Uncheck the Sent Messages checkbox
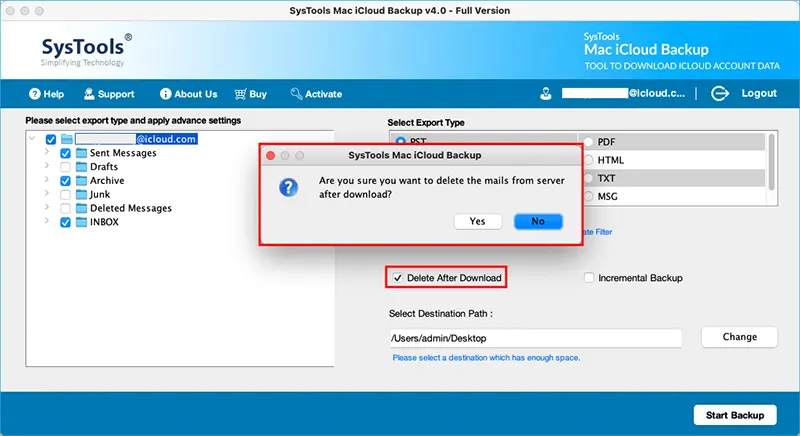Image resolution: width=800 pixels, height=436 pixels. pyautogui.click(x=65, y=153)
